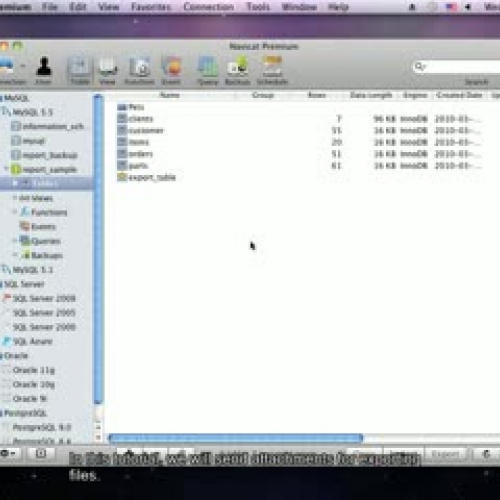Image resolution: width=500 pixels, height=500 pixels.
Task: Click the MySQL 5.5 connection icon
Action: (x=7, y=112)
